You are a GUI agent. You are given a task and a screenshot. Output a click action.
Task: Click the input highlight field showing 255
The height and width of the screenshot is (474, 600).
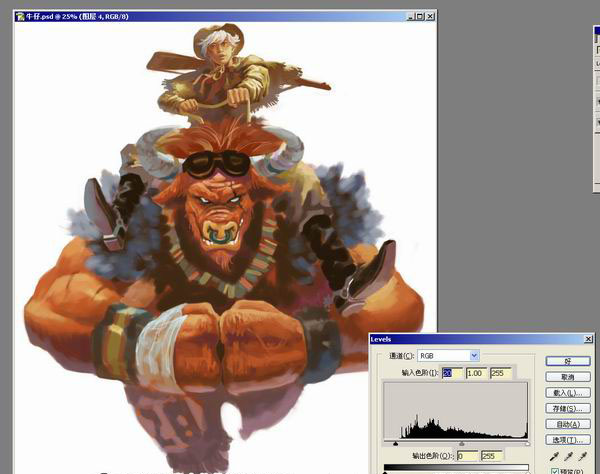click(x=501, y=373)
